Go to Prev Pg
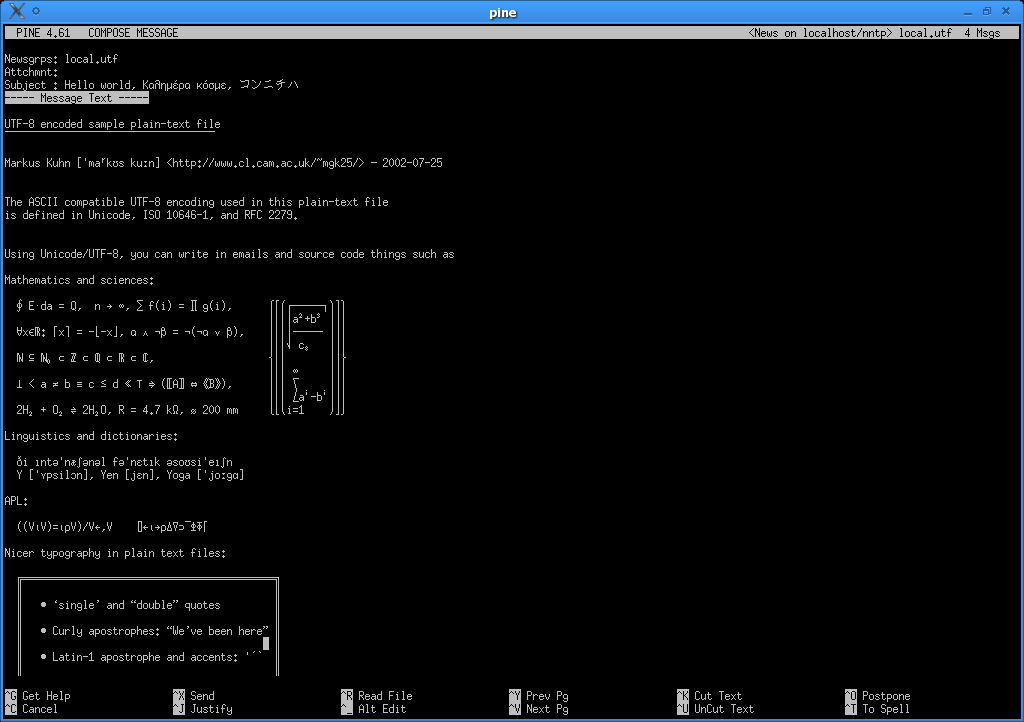Viewport: 1024px width, 722px height. coord(539,696)
